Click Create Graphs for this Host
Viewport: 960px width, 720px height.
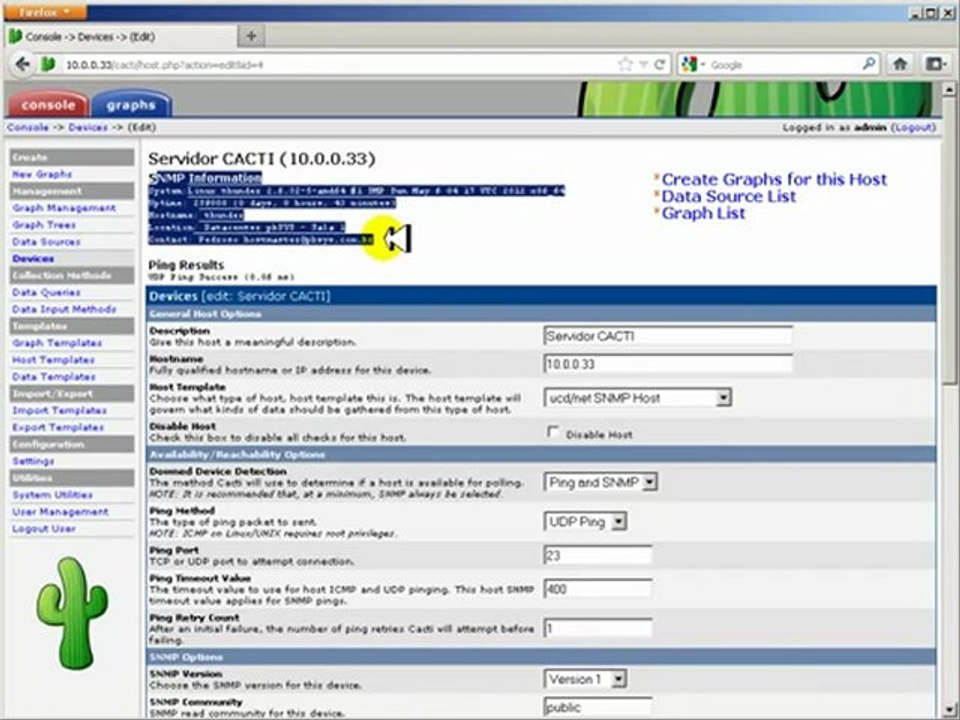[774, 179]
